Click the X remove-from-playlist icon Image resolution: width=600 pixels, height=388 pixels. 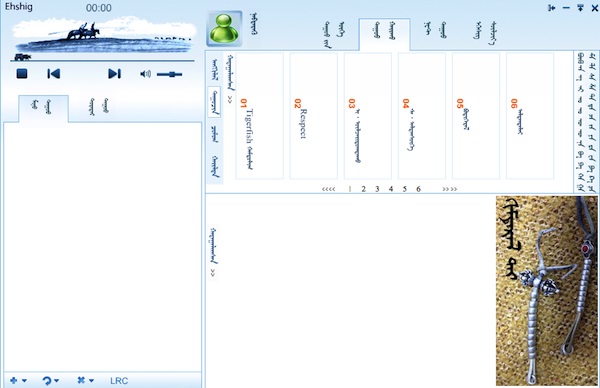pos(81,380)
